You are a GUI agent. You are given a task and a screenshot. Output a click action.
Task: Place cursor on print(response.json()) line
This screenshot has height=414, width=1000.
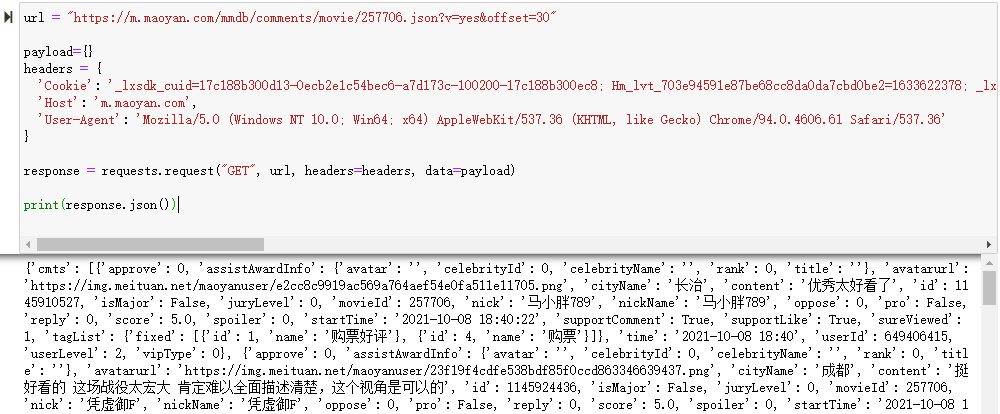tap(99, 205)
